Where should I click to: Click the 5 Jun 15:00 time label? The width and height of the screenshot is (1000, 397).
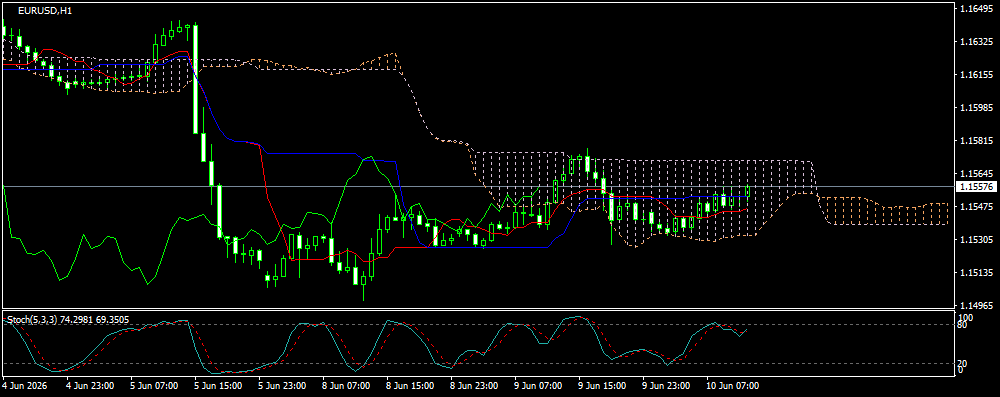(218, 386)
